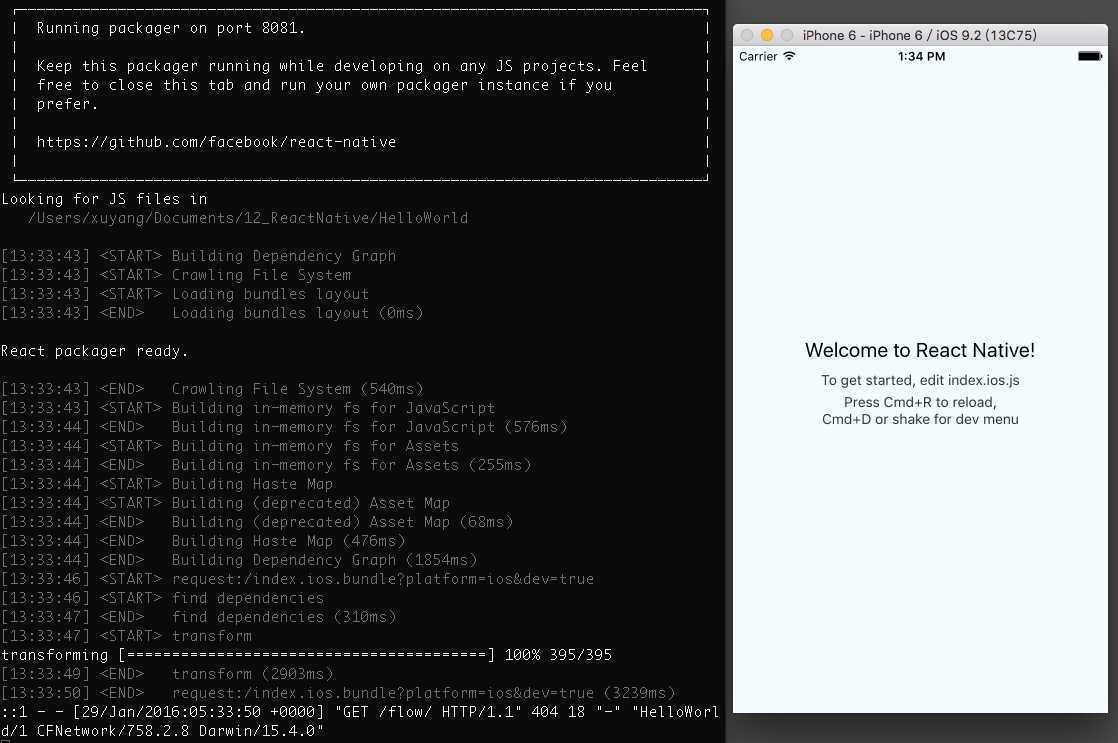Click 'Cmd+D or shake for dev menu' text
Image resolution: width=1118 pixels, height=743 pixels.
click(x=920, y=419)
